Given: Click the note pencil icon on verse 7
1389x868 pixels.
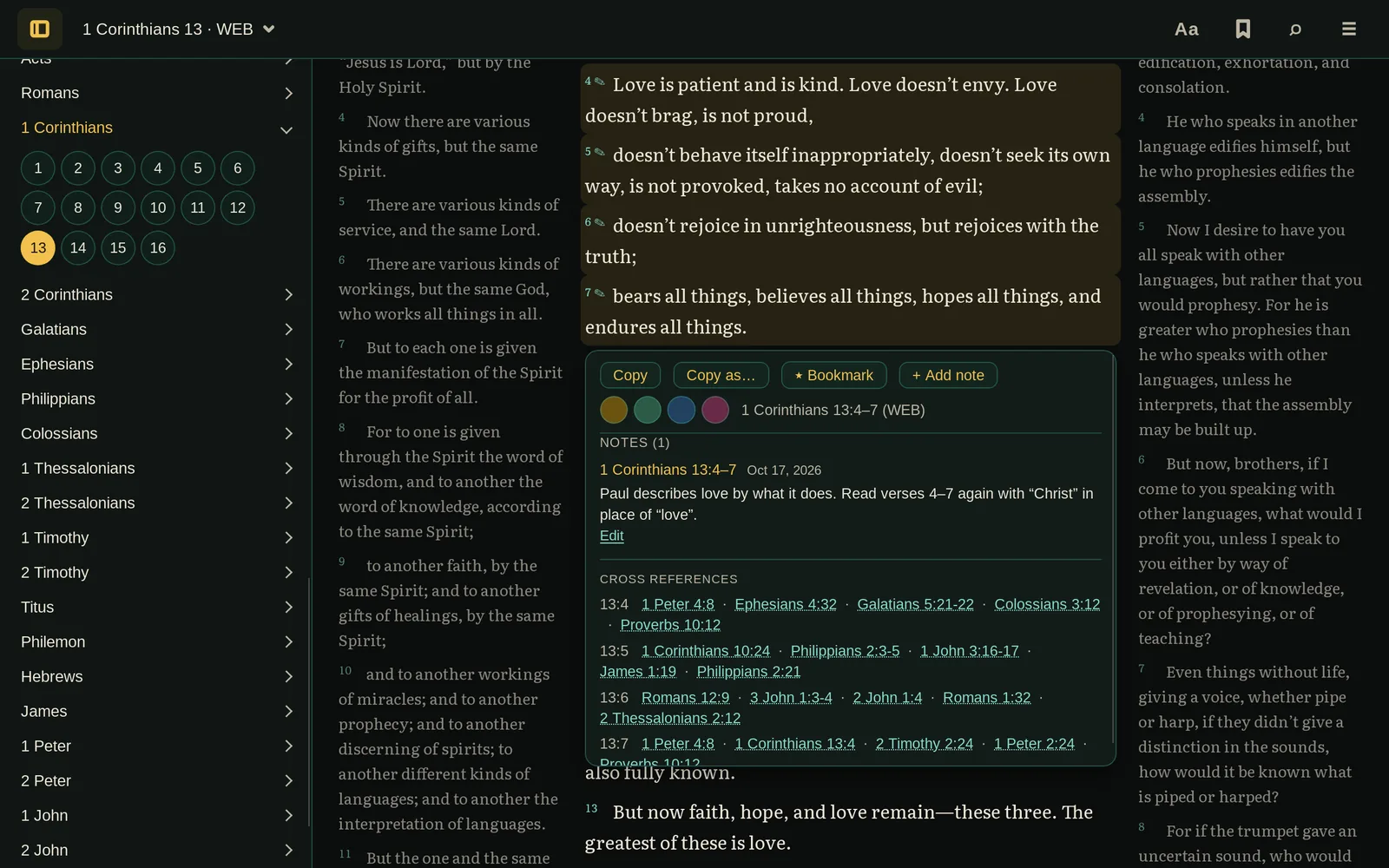Looking at the screenshot, I should coord(600,293).
